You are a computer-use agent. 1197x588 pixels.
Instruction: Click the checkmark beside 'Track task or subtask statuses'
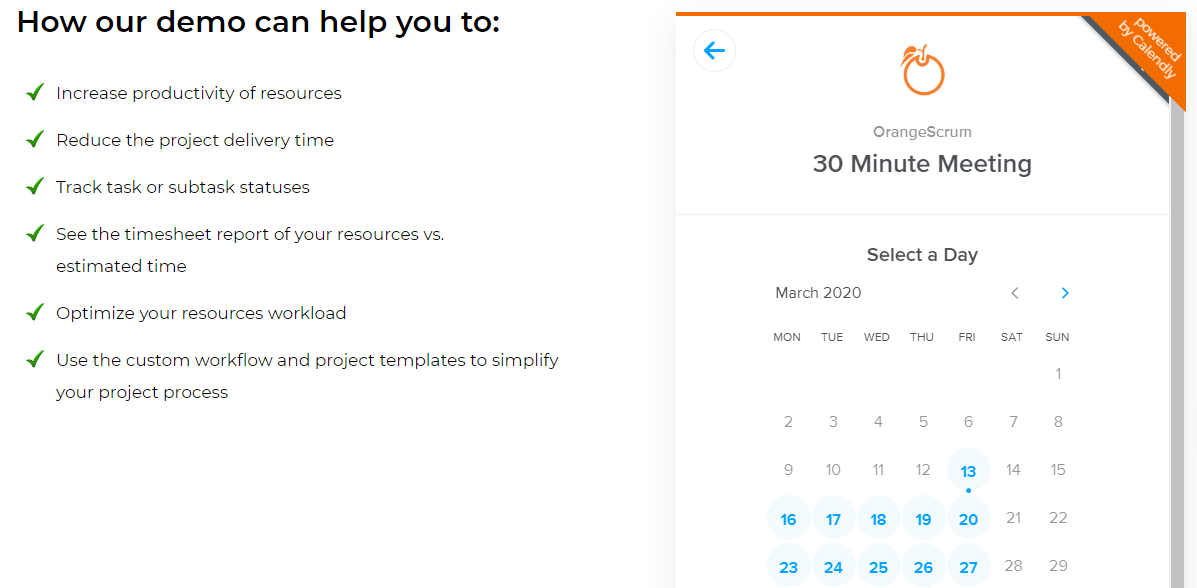[35, 187]
